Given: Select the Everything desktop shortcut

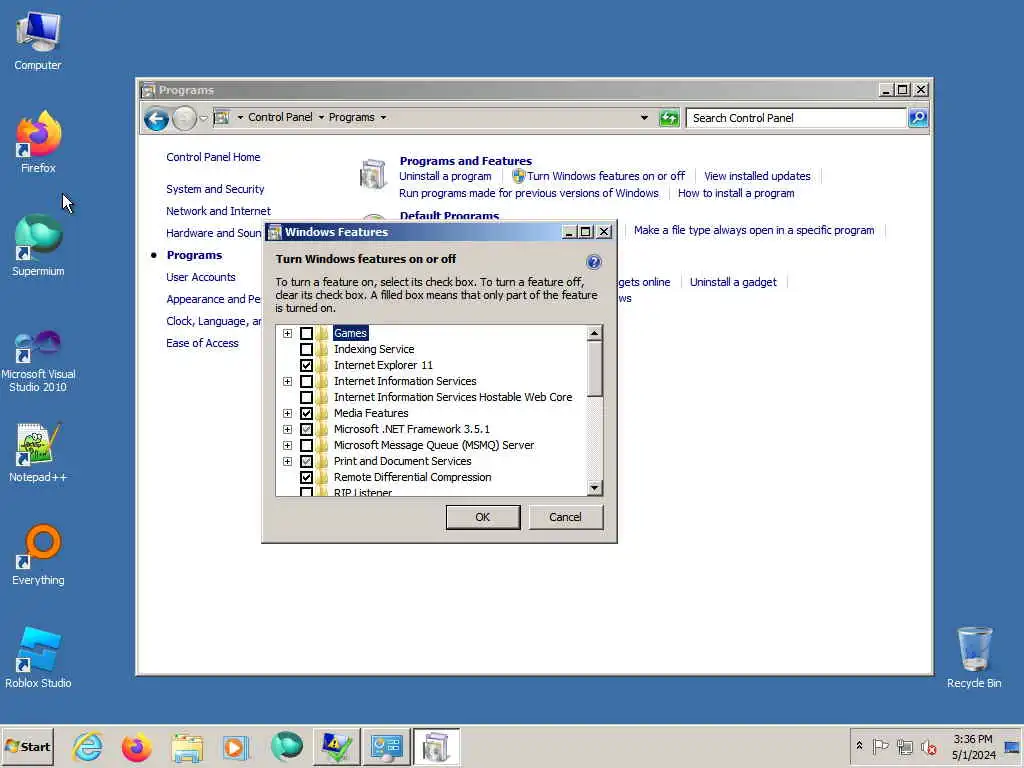Looking at the screenshot, I should (38, 555).
